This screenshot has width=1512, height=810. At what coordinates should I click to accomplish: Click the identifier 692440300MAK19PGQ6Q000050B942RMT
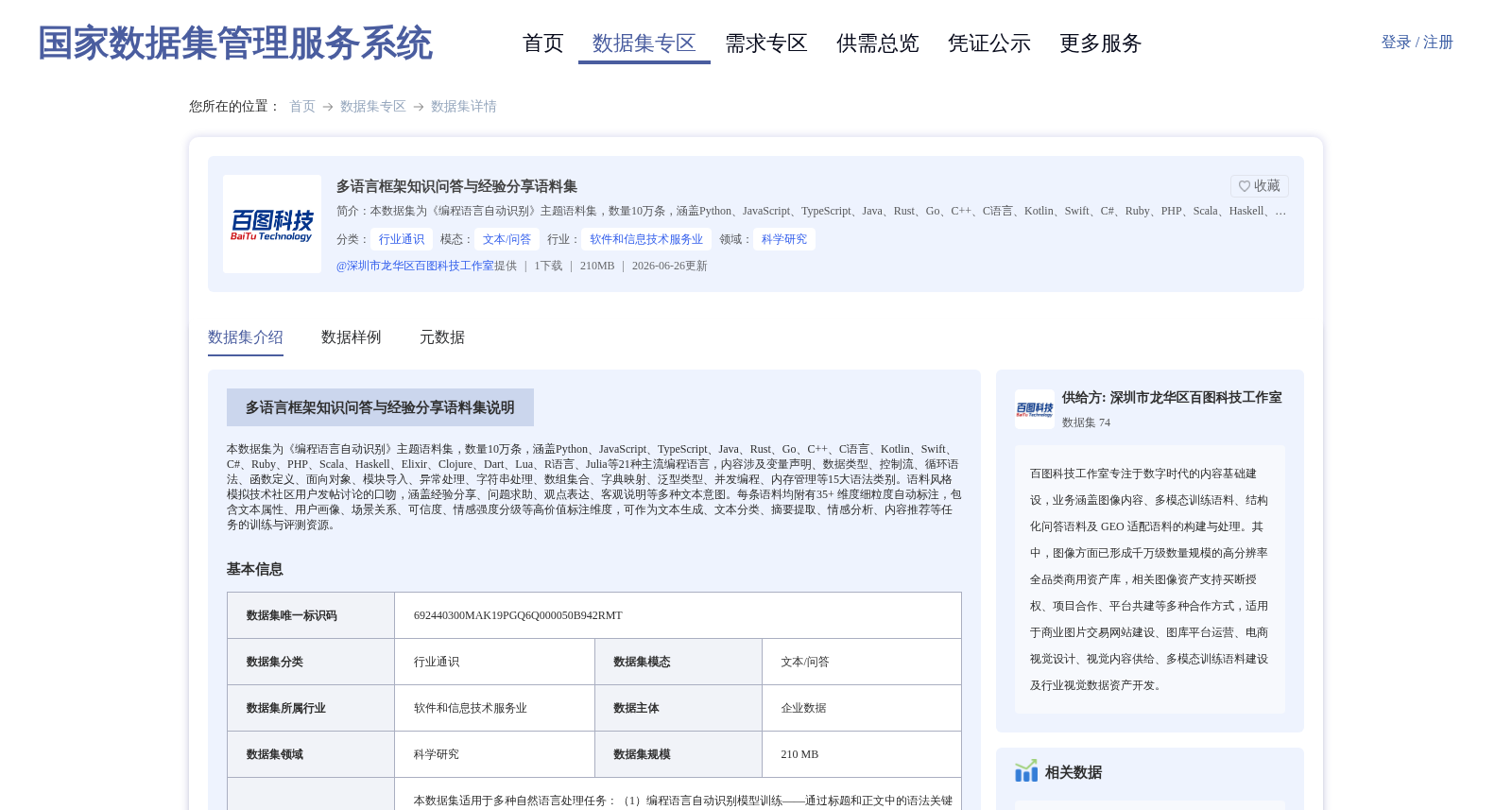click(518, 615)
